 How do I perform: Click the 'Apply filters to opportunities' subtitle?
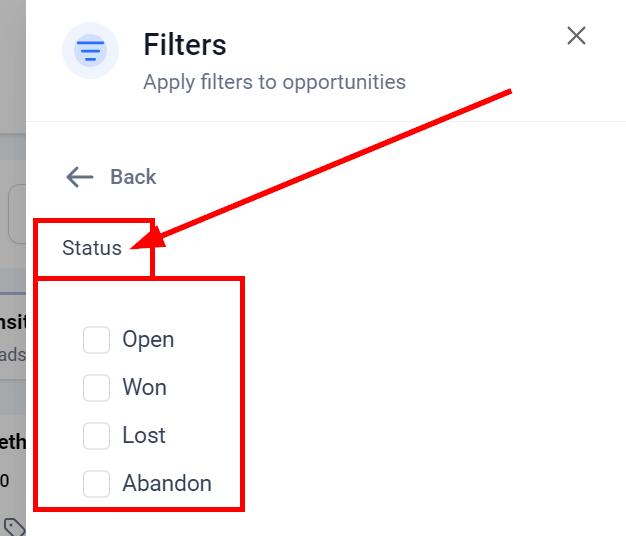[274, 82]
